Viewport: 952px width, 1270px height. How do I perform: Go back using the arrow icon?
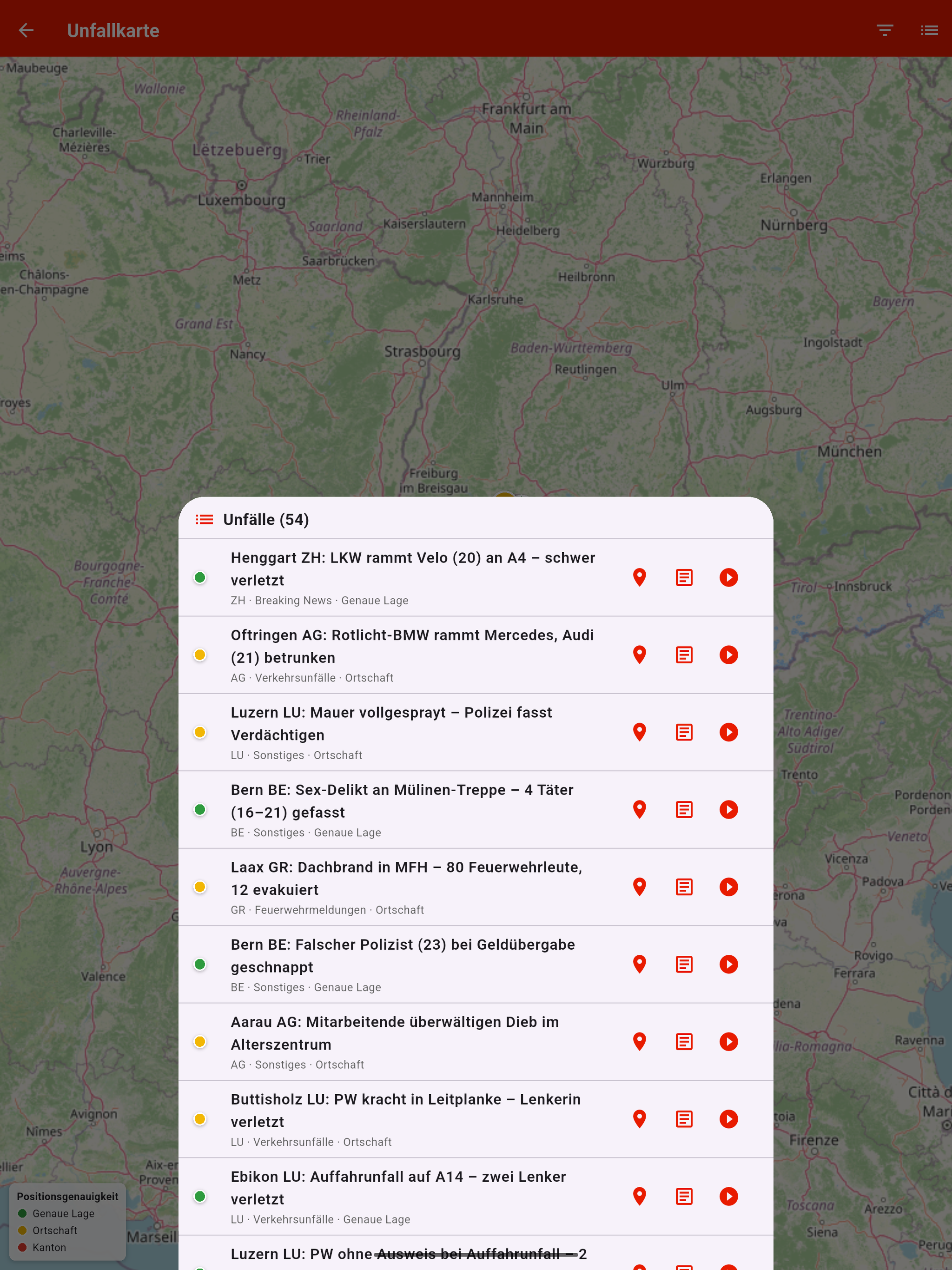click(x=26, y=30)
